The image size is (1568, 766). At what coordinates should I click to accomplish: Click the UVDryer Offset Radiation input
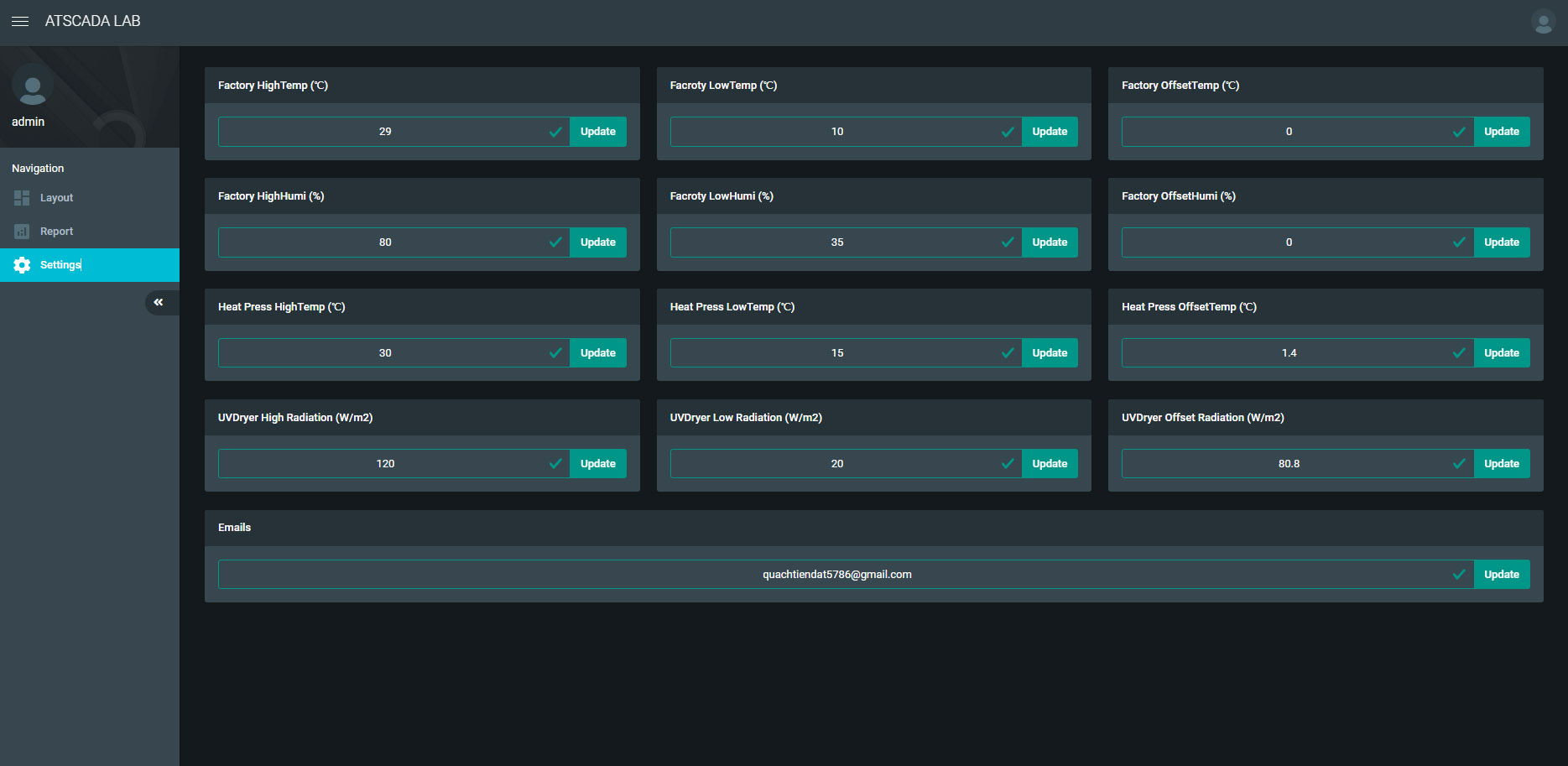point(1288,464)
